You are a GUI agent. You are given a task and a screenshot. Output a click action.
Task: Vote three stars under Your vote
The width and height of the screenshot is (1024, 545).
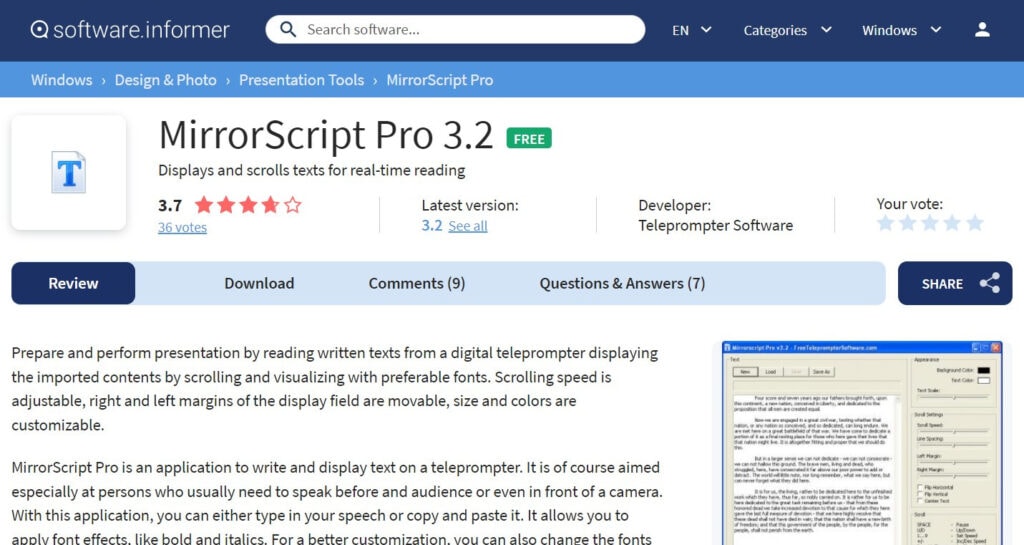click(x=930, y=223)
